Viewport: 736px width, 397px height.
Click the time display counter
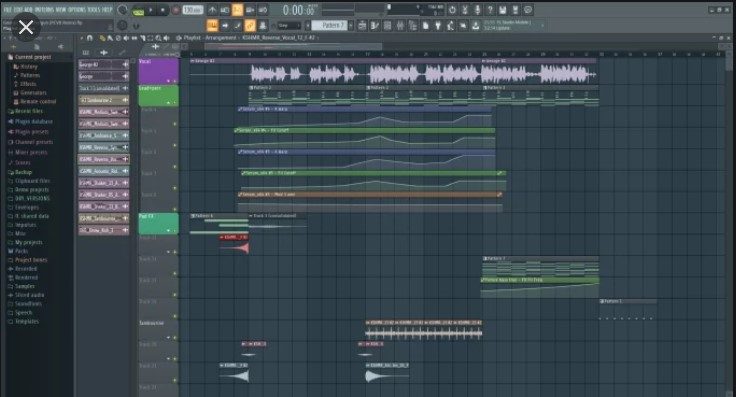[299, 10]
